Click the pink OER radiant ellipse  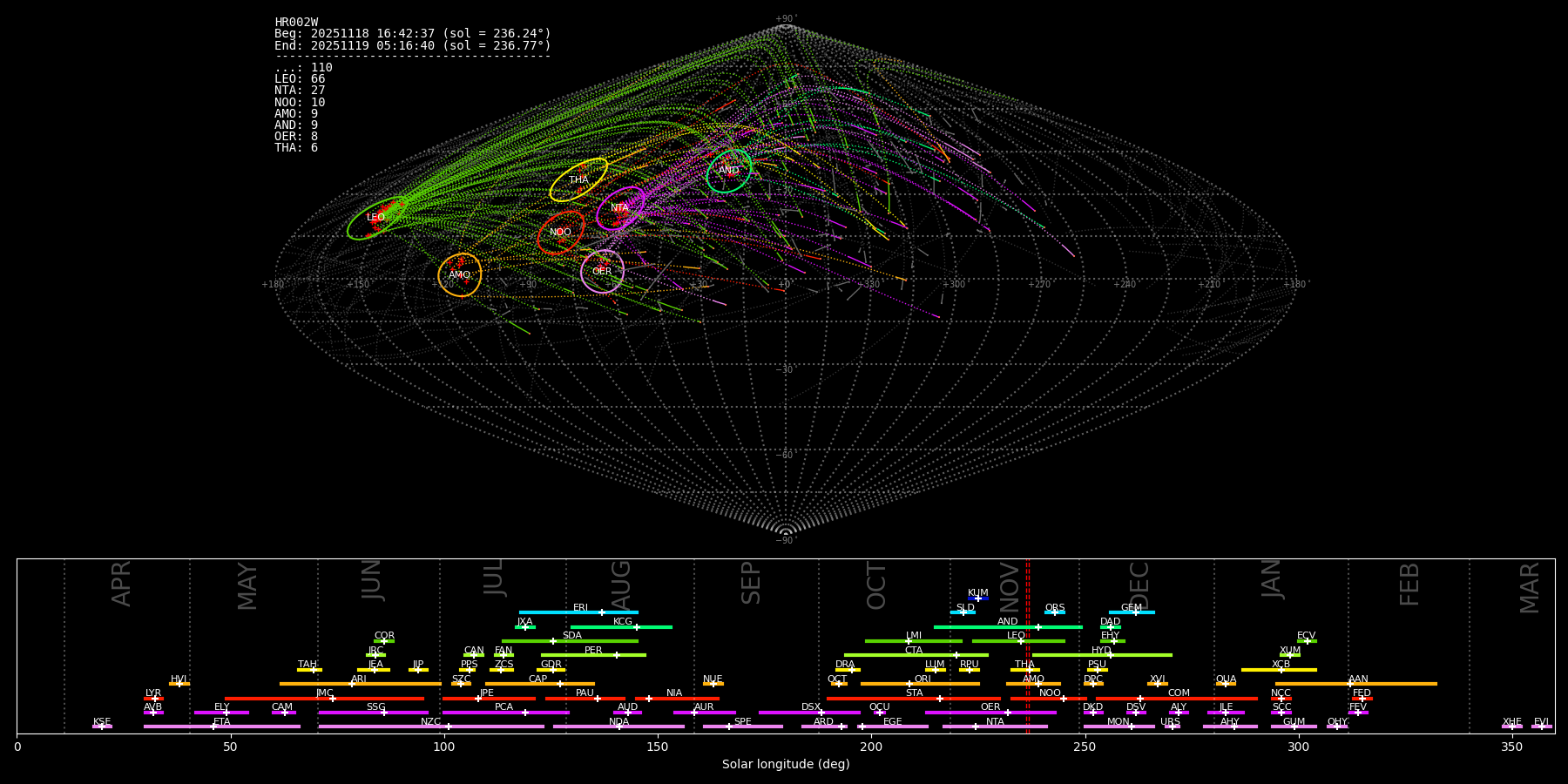(x=602, y=271)
